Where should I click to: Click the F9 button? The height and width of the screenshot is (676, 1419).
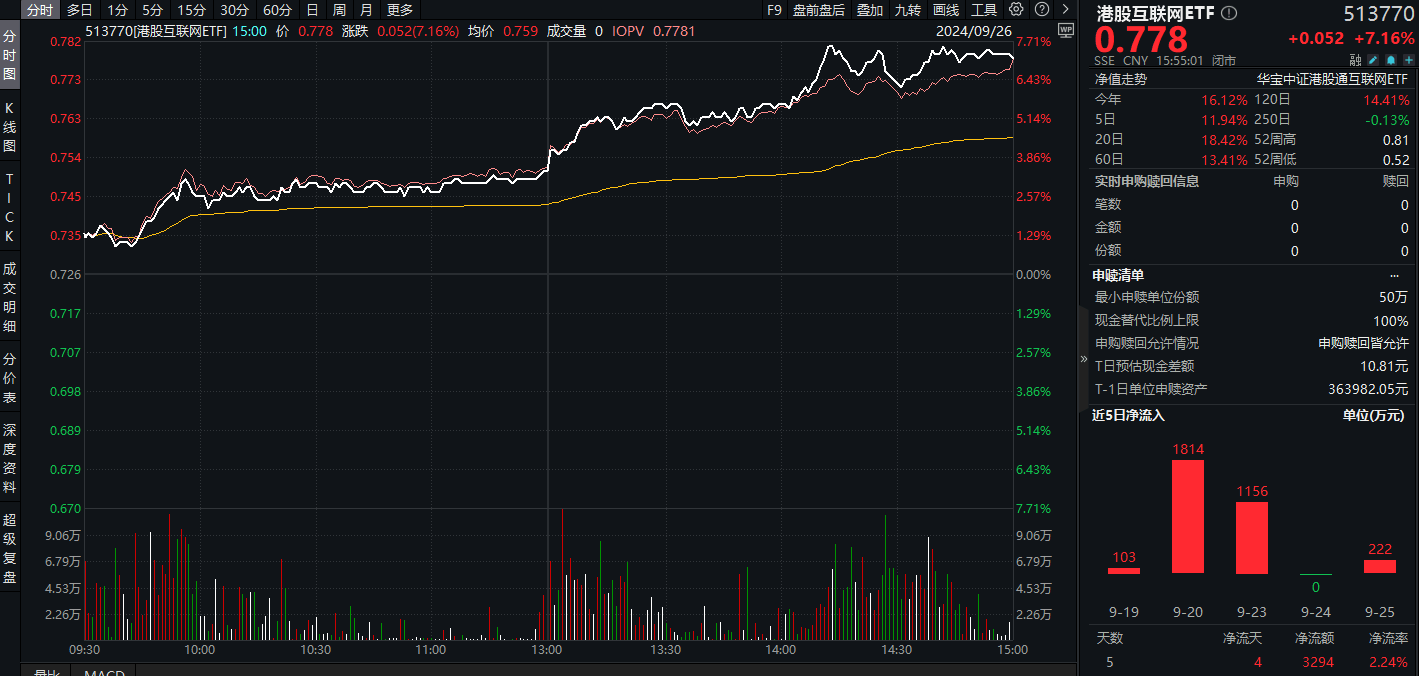(774, 10)
